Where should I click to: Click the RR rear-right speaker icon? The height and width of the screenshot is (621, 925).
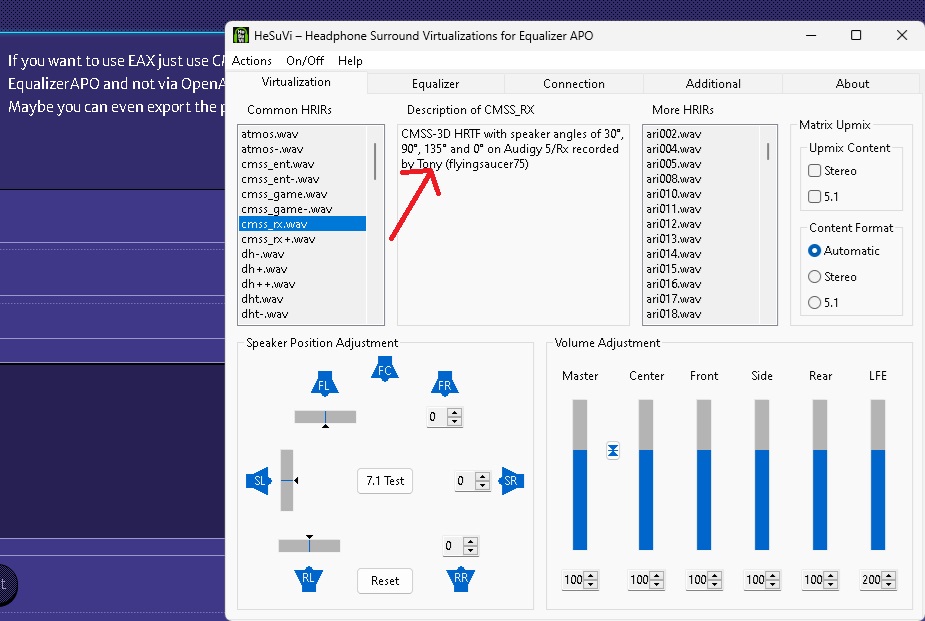(x=461, y=579)
